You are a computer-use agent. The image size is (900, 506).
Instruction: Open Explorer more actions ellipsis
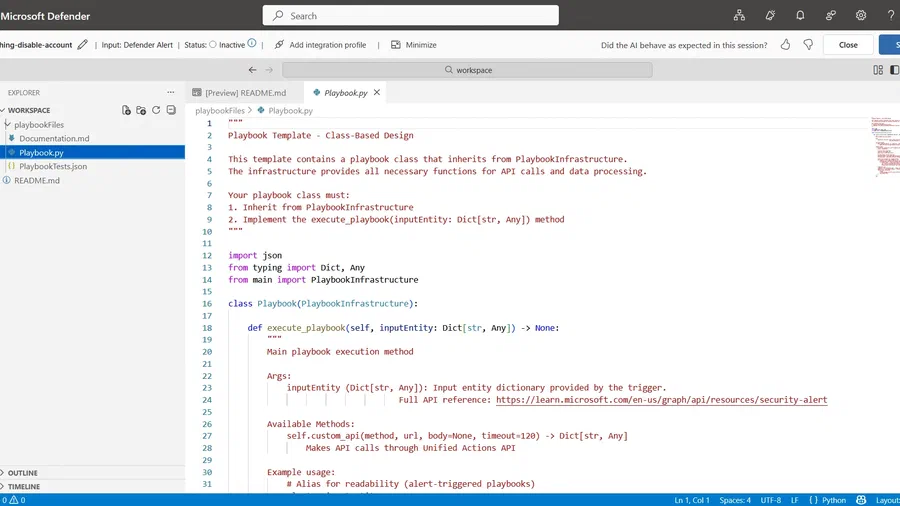click(x=170, y=92)
